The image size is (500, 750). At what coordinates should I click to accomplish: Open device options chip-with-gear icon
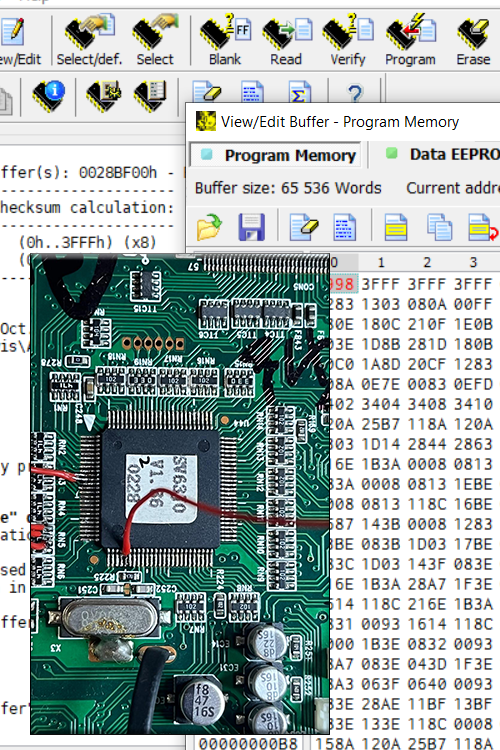[103, 96]
